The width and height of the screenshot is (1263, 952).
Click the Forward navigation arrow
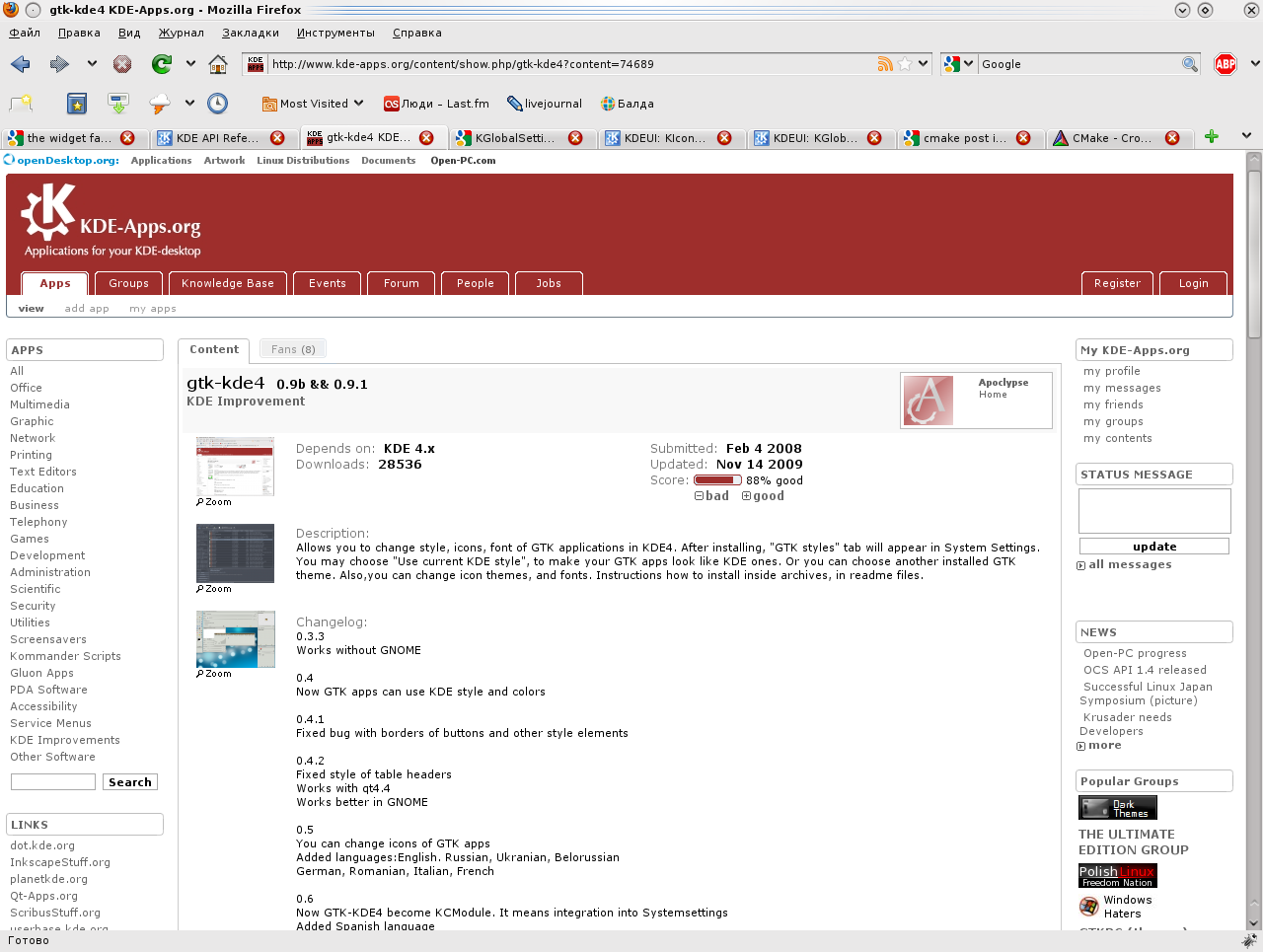[x=59, y=64]
